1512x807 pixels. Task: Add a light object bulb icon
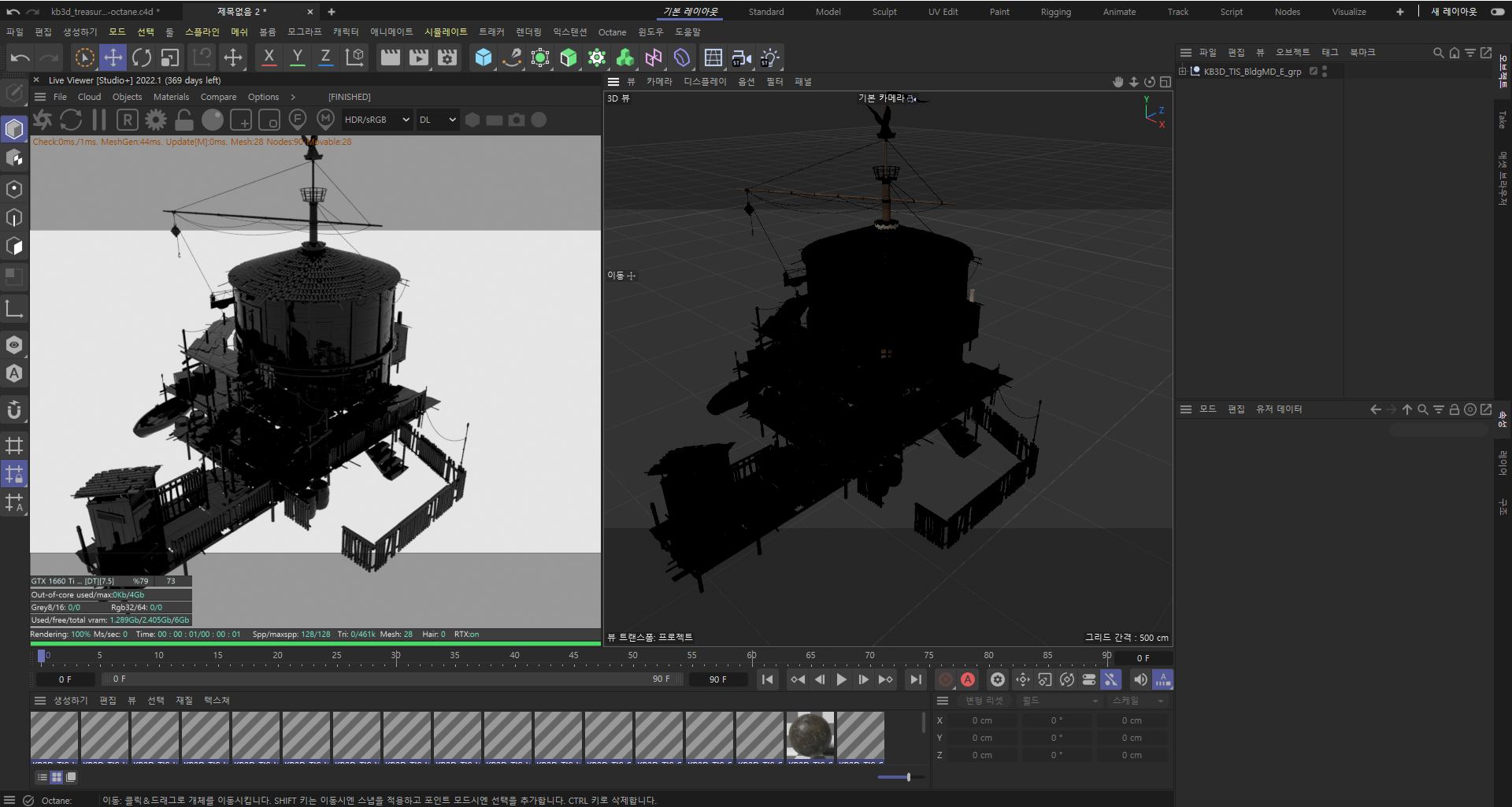click(x=769, y=57)
